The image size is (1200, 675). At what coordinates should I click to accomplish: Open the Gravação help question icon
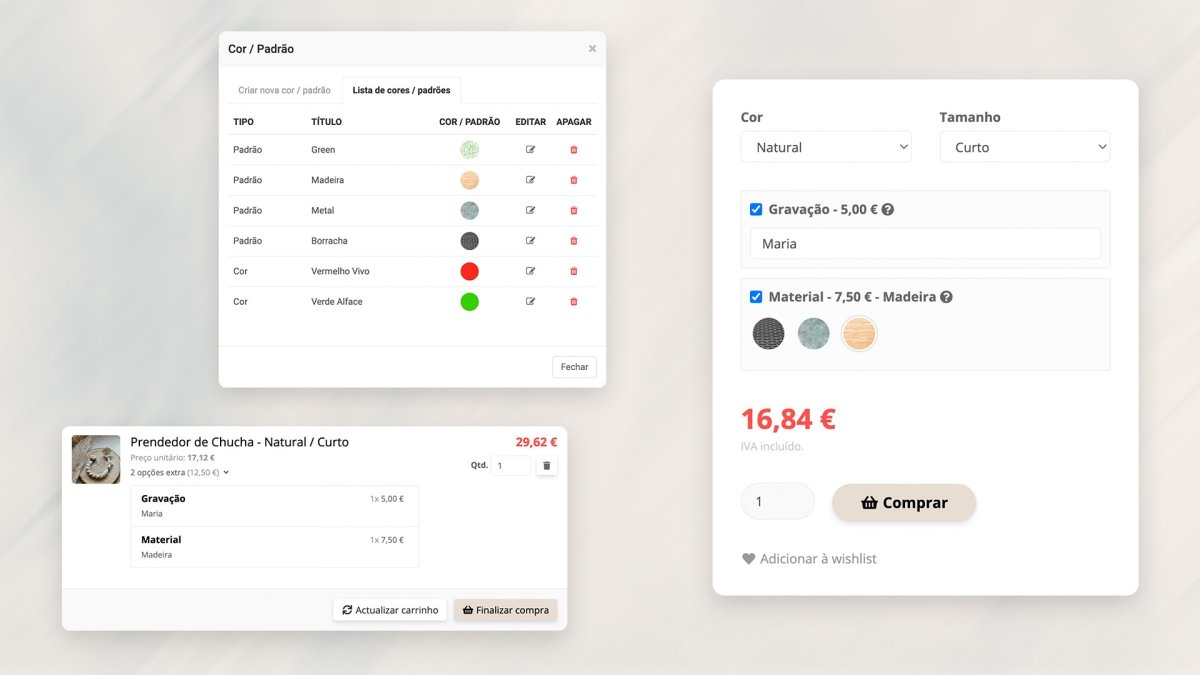point(887,210)
